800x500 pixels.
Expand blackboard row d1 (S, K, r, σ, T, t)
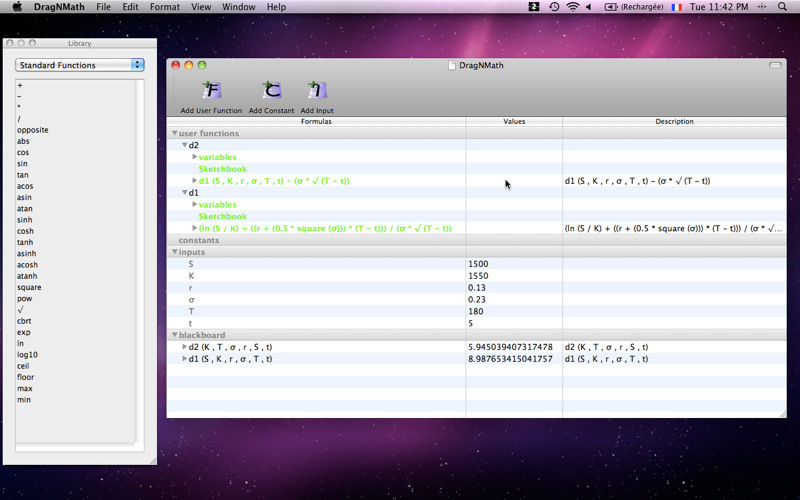click(185, 359)
